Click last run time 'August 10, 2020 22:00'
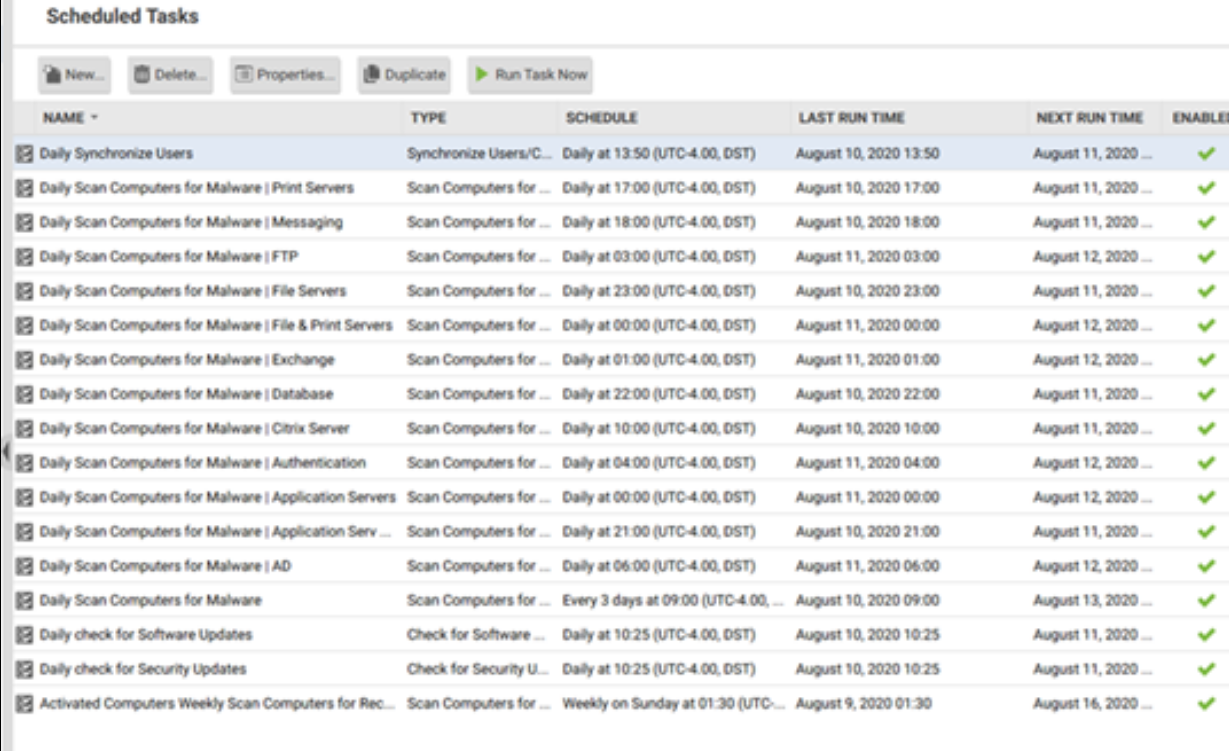This screenshot has width=1229, height=751. point(868,394)
